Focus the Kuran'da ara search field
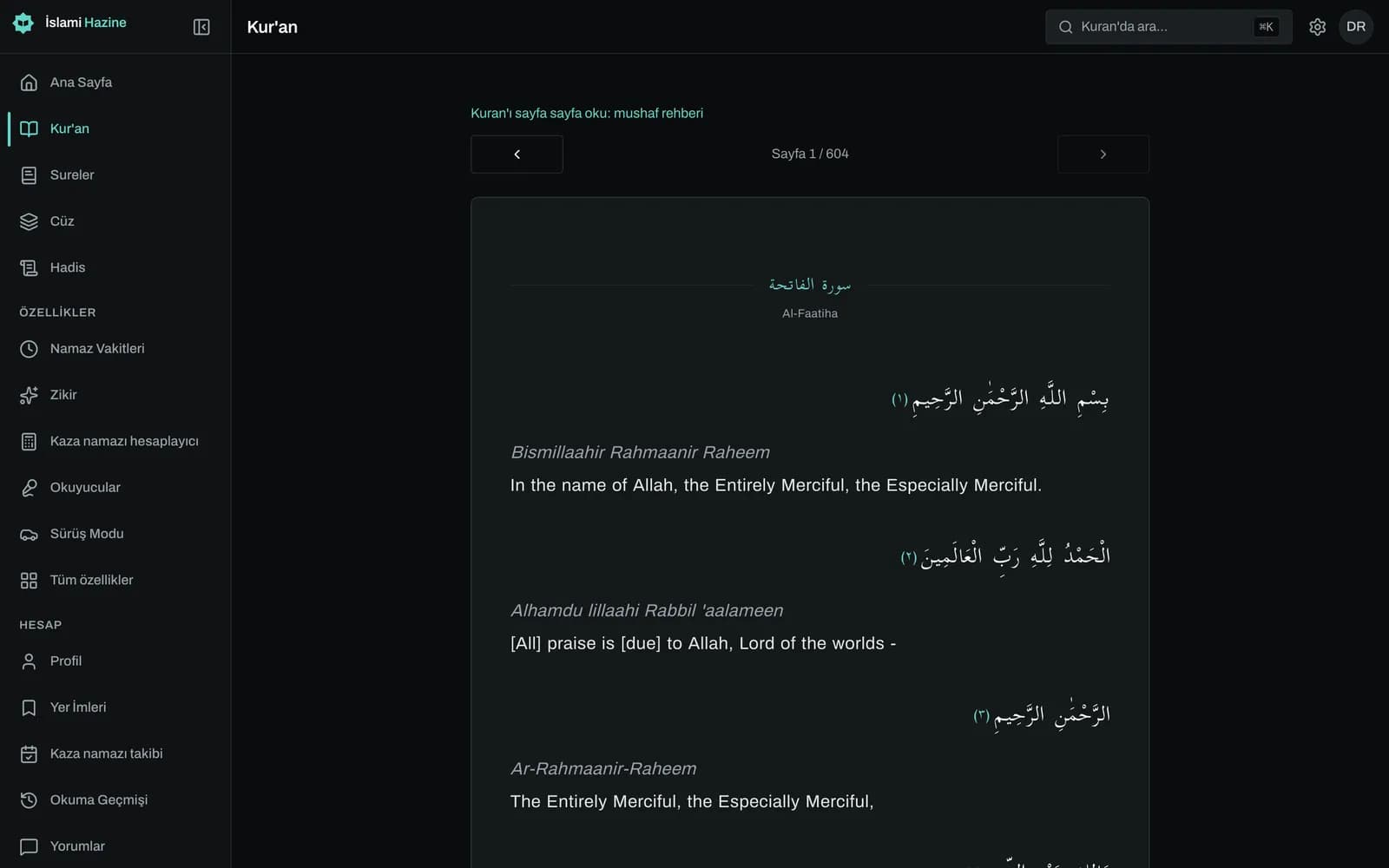The height and width of the screenshot is (868, 1389). [1168, 27]
